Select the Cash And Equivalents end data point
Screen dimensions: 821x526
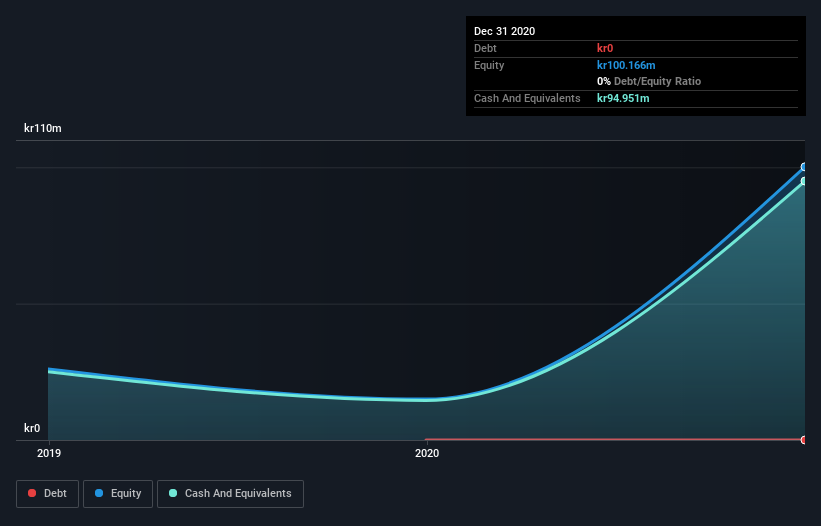coord(804,181)
